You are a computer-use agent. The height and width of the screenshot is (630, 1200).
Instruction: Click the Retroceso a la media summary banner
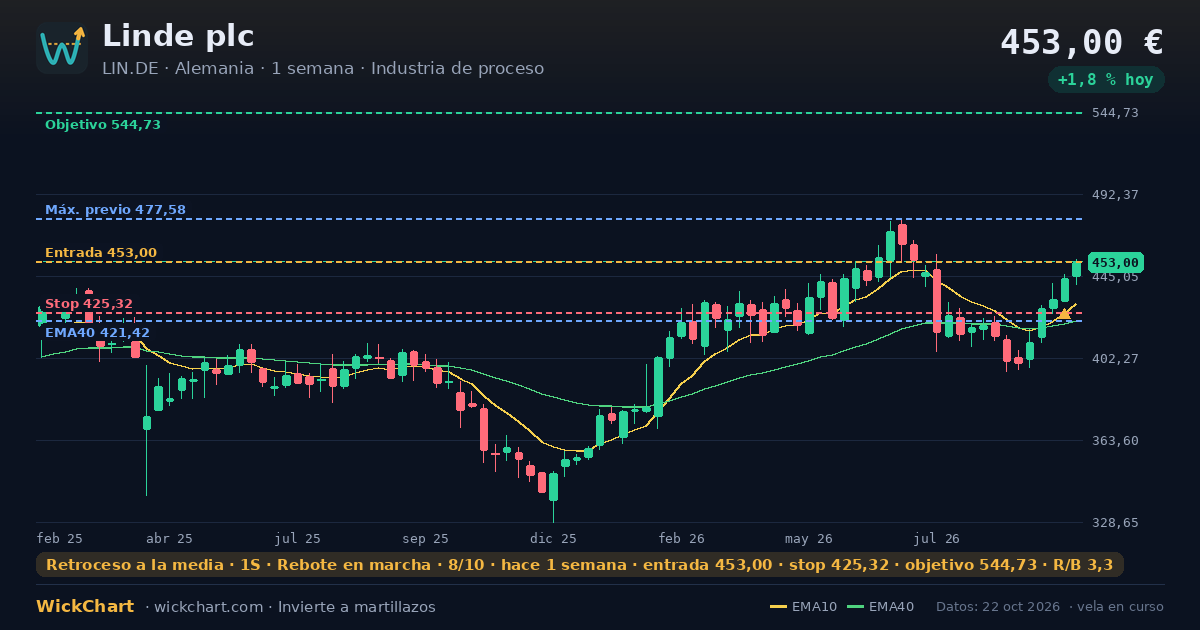click(580, 565)
